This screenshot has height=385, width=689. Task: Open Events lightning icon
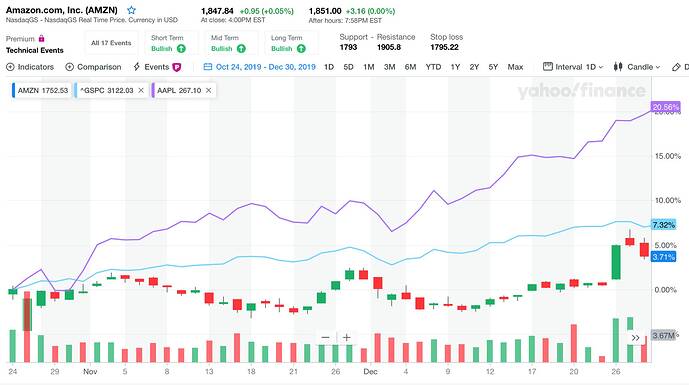pyautogui.click(x=137, y=67)
